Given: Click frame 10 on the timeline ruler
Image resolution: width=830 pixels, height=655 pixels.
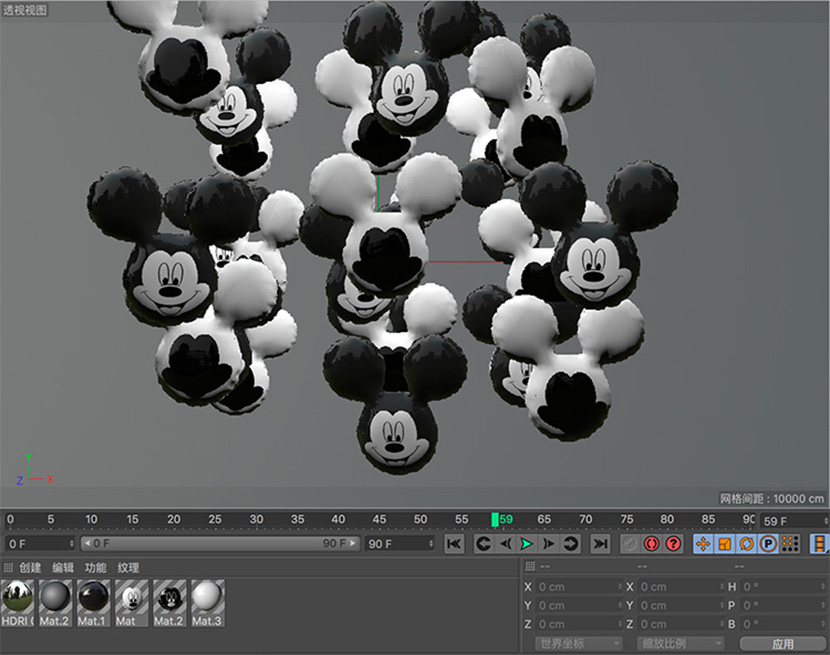Looking at the screenshot, I should (x=91, y=519).
